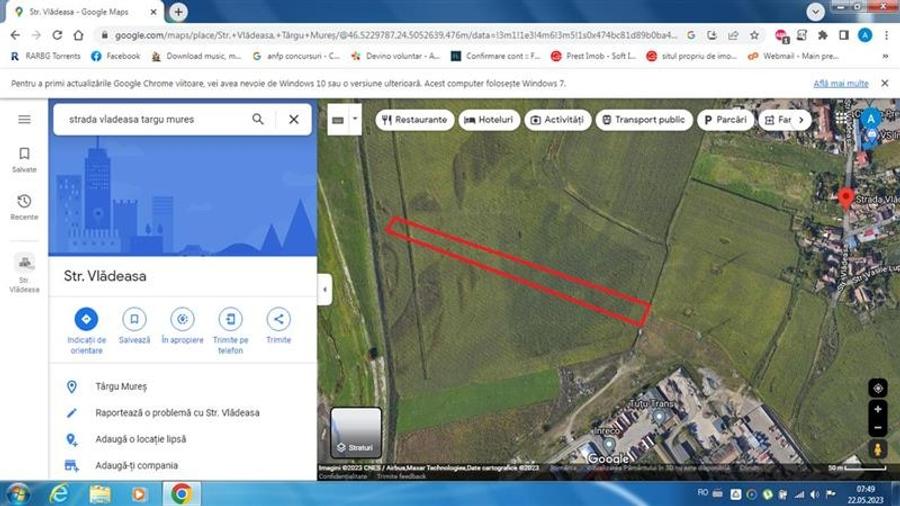Open Chrome home page button
Viewport: 900px width, 506px height.
78,35
